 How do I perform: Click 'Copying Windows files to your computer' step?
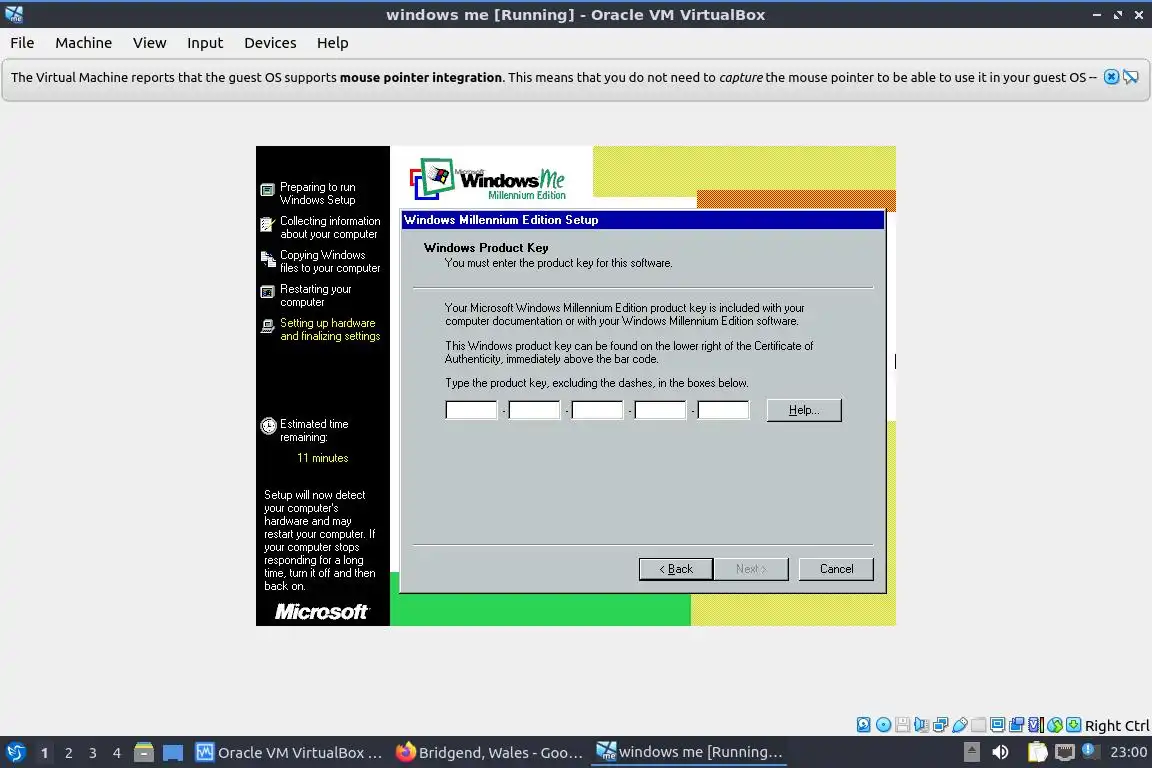click(x=320, y=262)
